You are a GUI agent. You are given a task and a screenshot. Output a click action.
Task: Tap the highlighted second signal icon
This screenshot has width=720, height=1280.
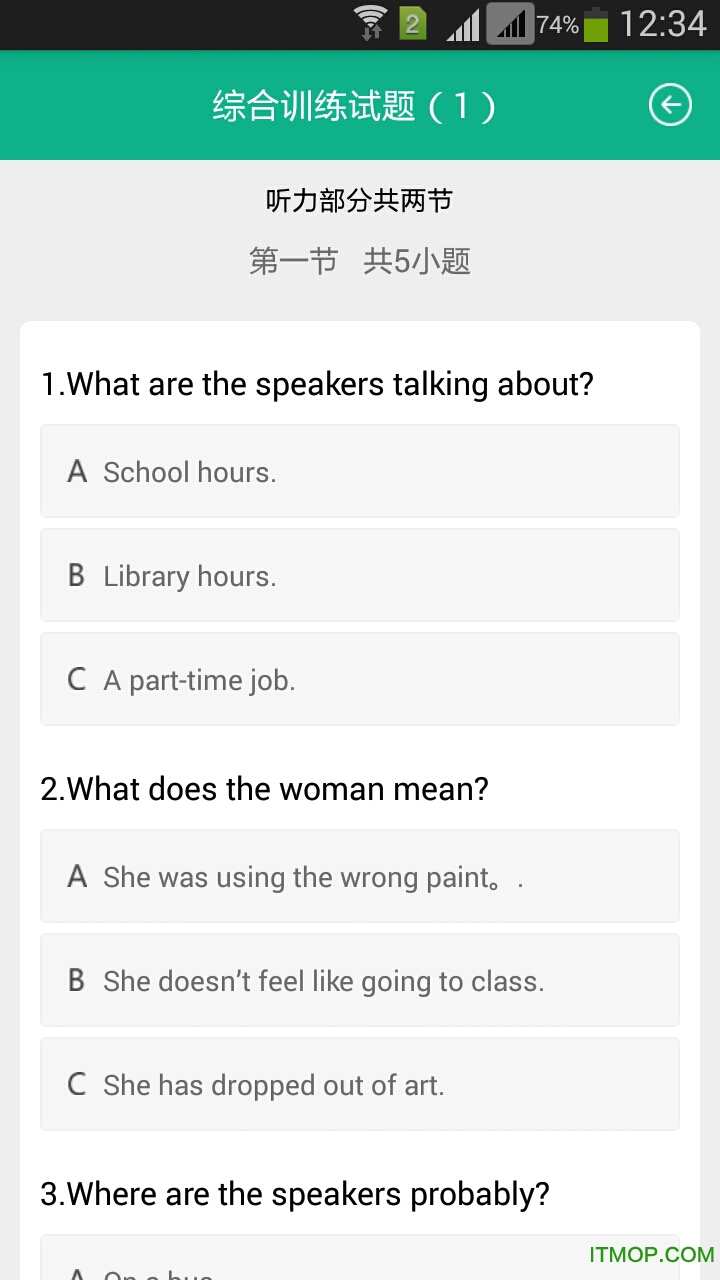[x=510, y=25]
